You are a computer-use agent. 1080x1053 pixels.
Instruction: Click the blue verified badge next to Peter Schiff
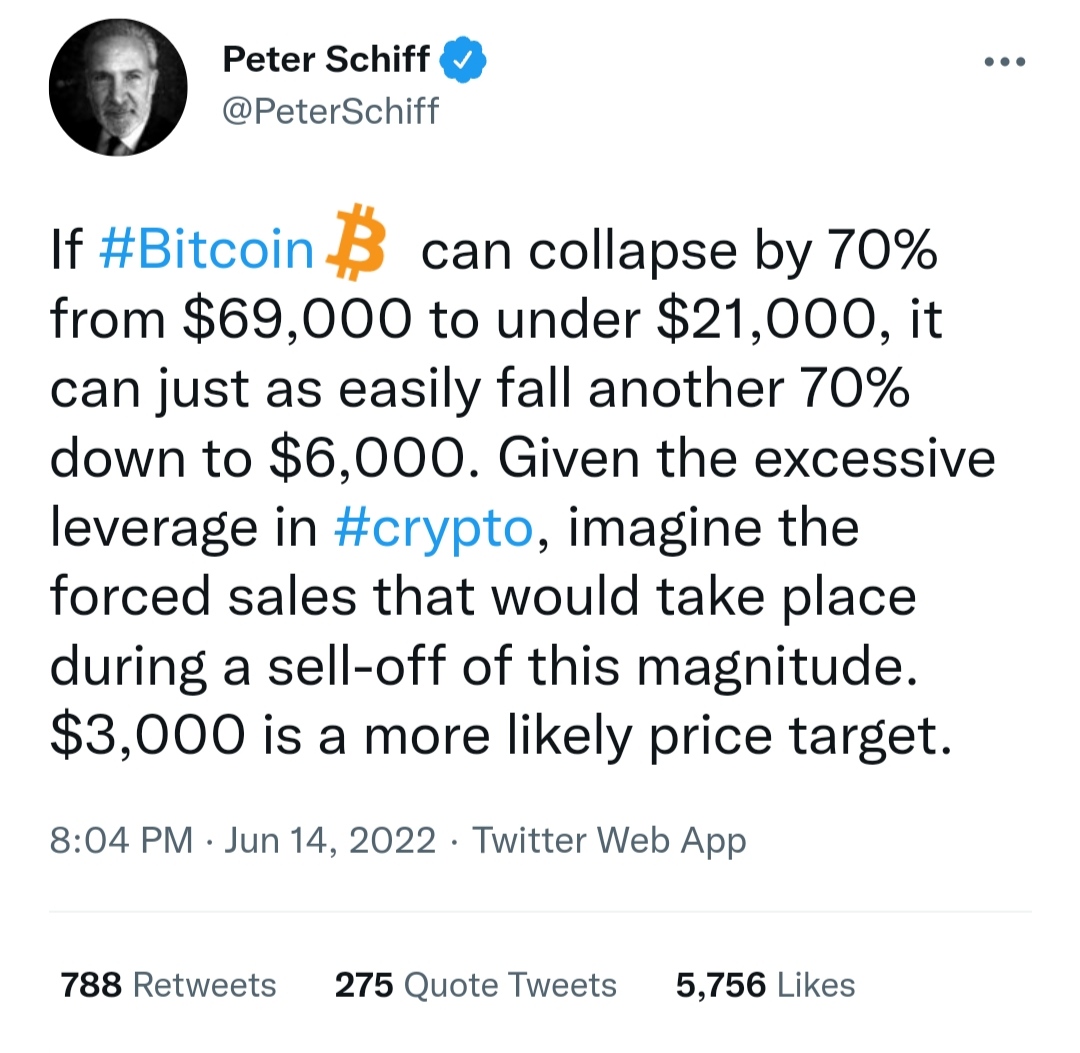click(x=464, y=58)
